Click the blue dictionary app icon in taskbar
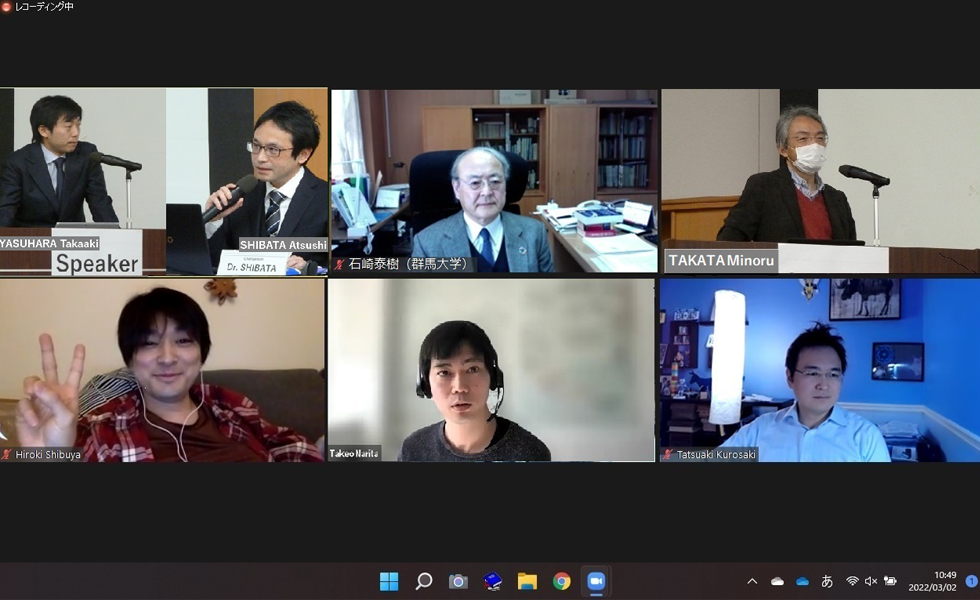980x600 pixels. tap(493, 581)
